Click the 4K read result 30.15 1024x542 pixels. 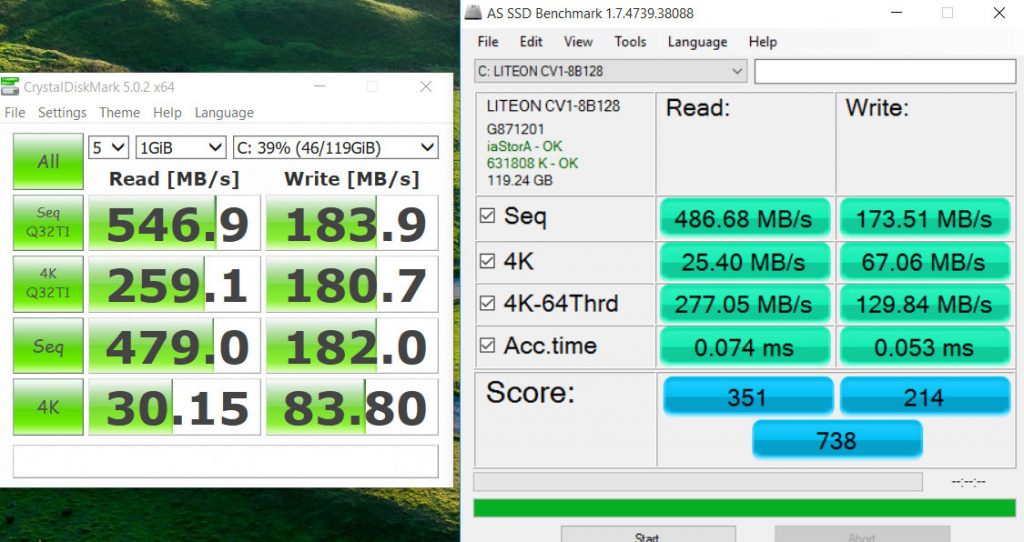coord(174,407)
